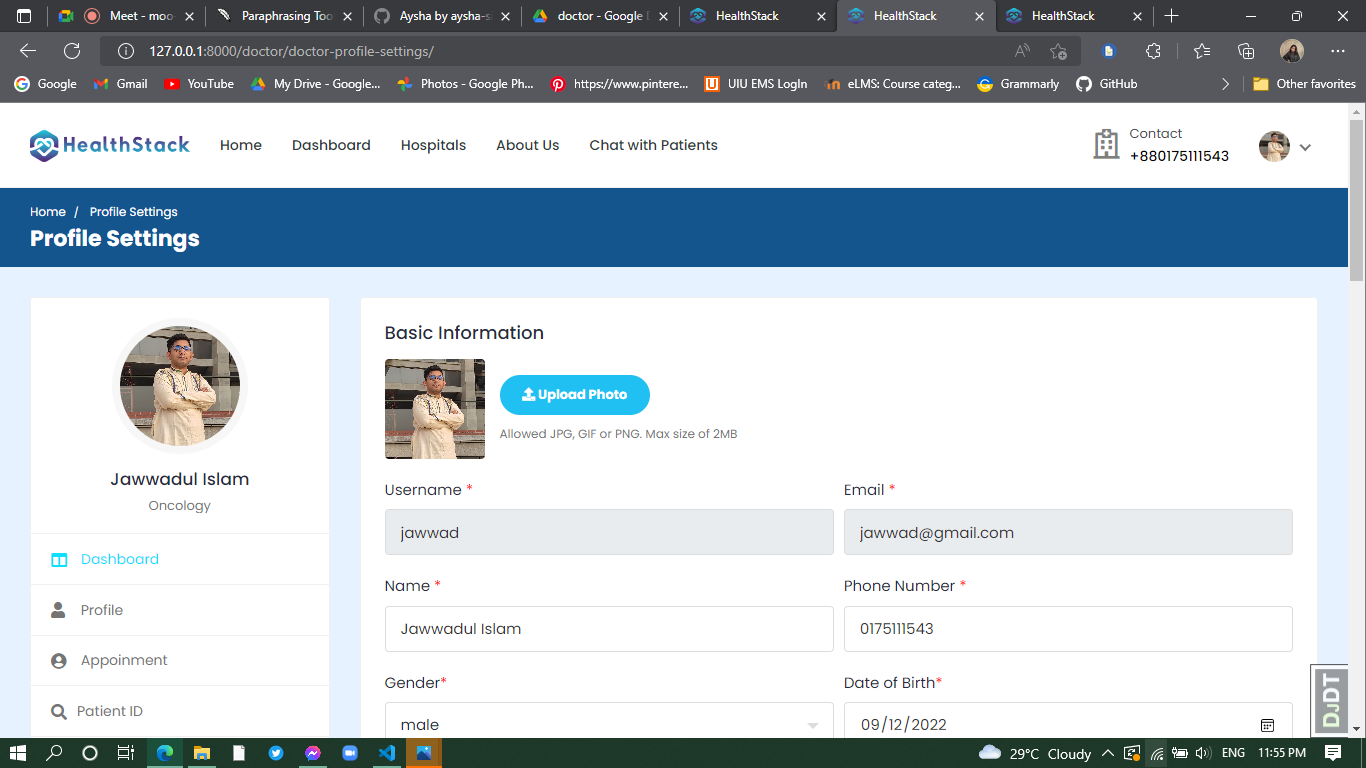Click the Profile person icon in sidebar

point(58,610)
